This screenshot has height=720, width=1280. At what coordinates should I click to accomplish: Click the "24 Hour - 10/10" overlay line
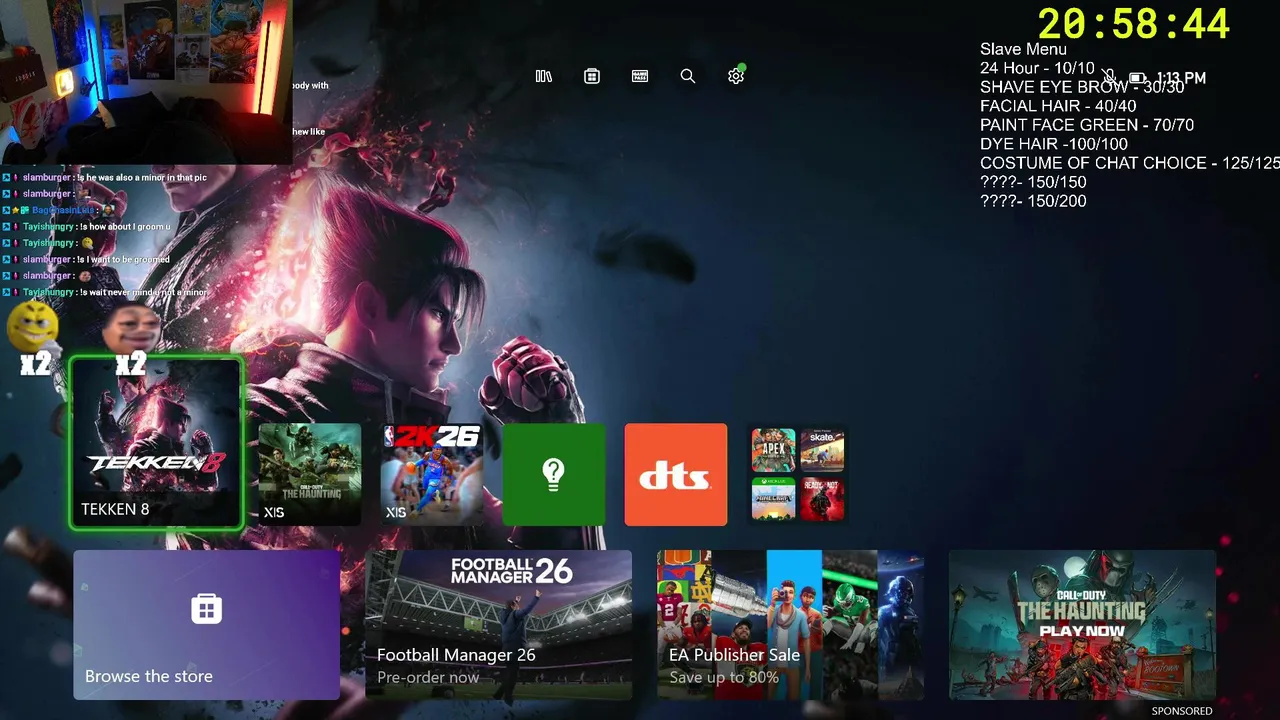1037,68
